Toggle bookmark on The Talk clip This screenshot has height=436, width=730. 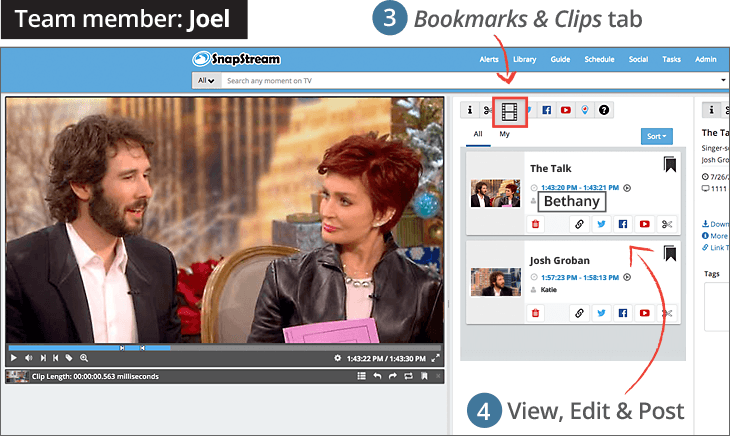point(669,165)
